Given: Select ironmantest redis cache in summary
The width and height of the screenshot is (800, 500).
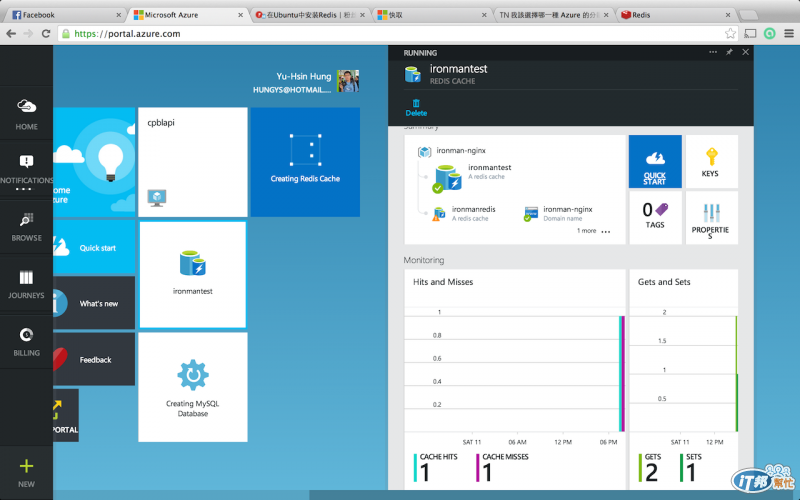Looking at the screenshot, I should pos(472,178).
